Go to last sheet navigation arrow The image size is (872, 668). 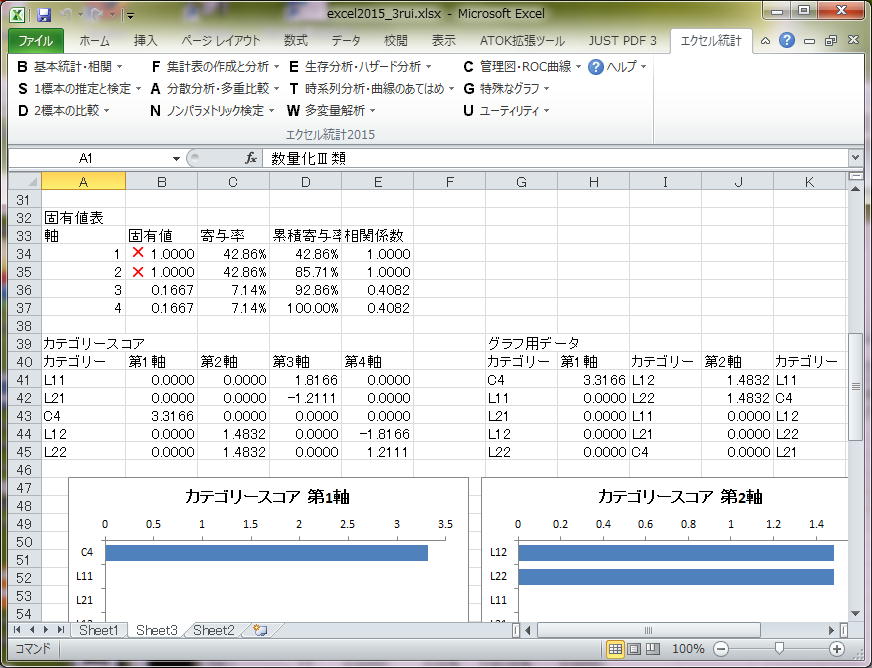point(60,630)
